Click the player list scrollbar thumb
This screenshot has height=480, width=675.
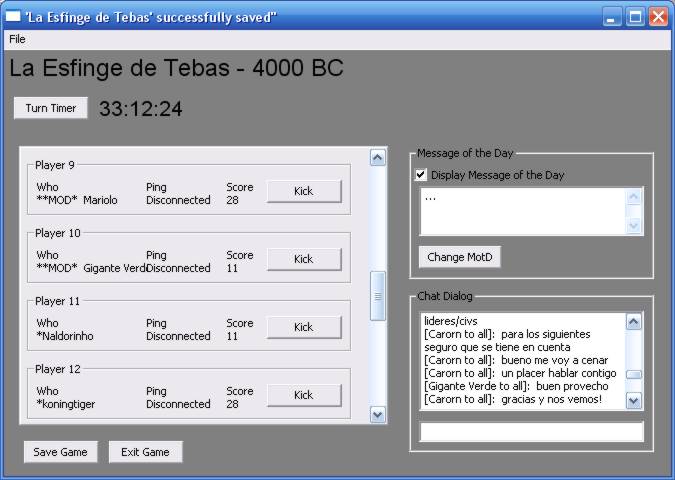(x=378, y=296)
